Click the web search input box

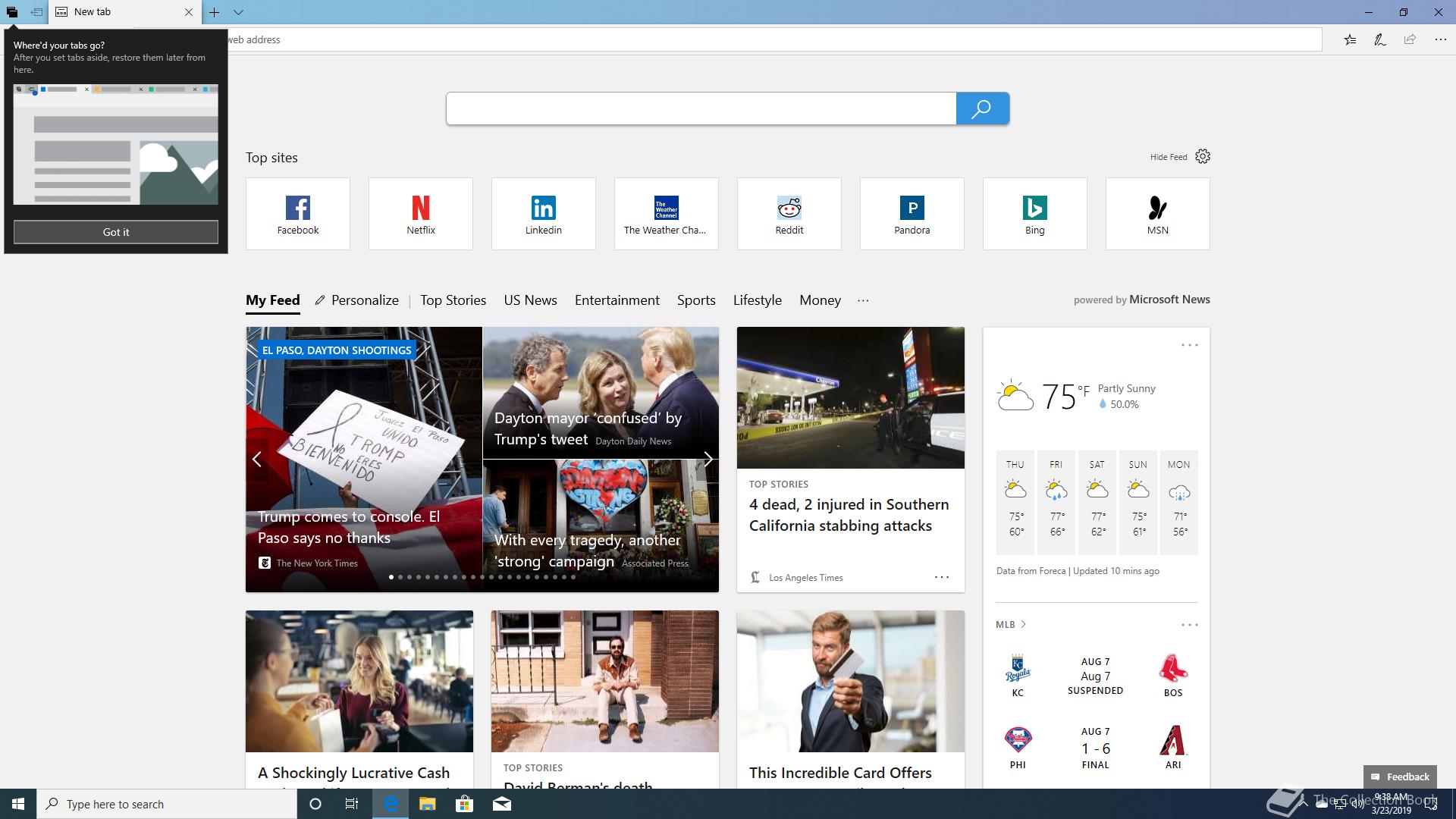pyautogui.click(x=701, y=108)
